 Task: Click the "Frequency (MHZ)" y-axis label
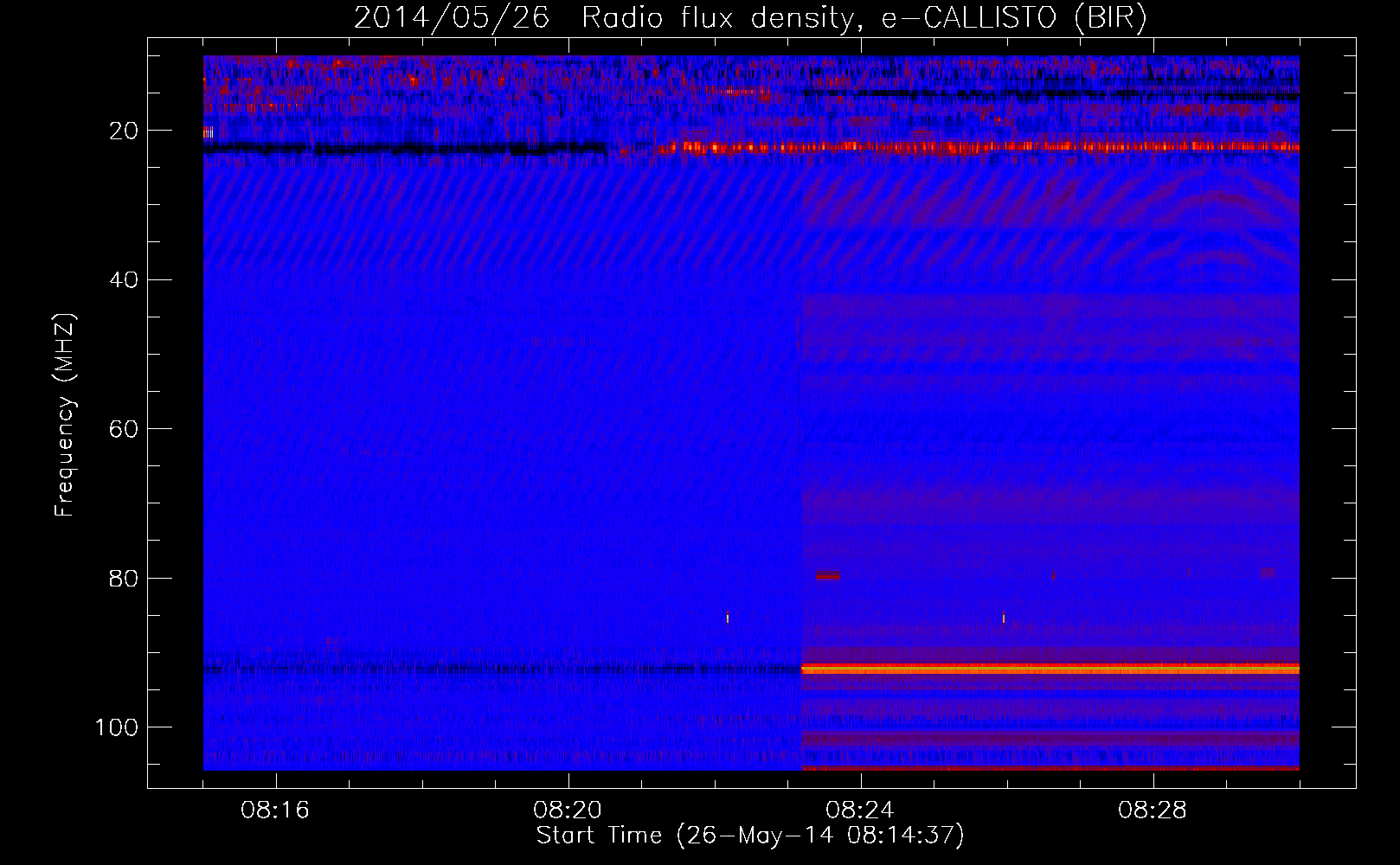coord(65,414)
